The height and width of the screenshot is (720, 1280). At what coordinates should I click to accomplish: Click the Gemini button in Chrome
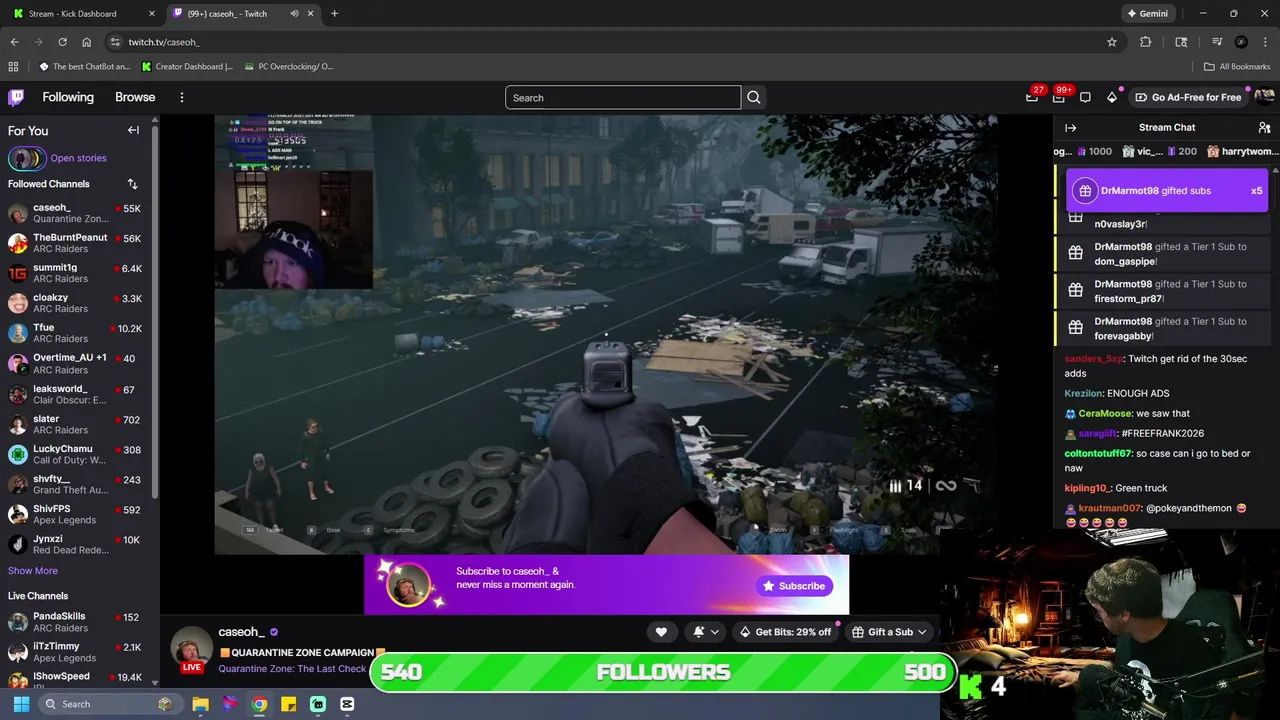(x=1147, y=14)
